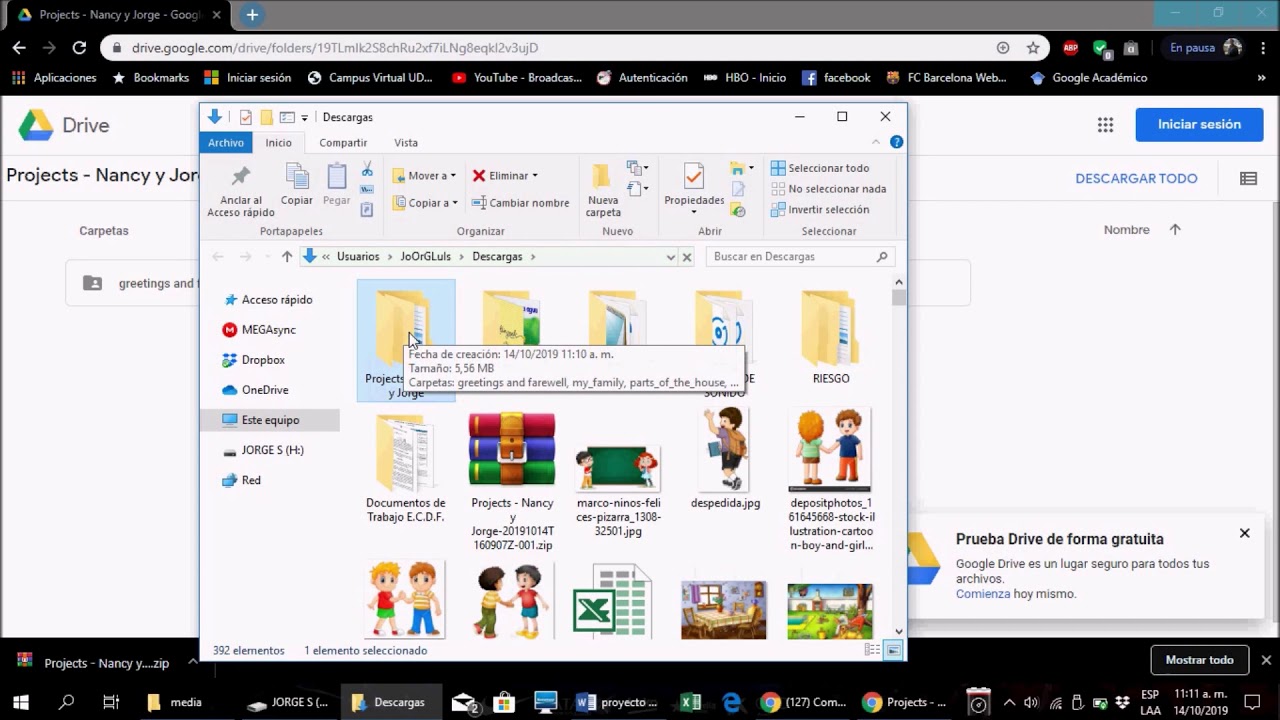Select despedida.jpg file
This screenshot has width=1280, height=720.
click(x=725, y=460)
